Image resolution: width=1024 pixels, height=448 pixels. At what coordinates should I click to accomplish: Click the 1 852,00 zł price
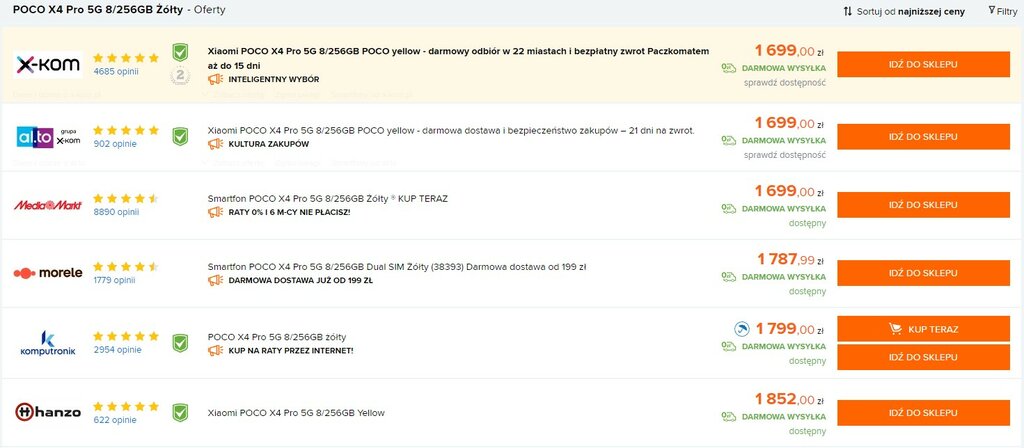coord(790,399)
